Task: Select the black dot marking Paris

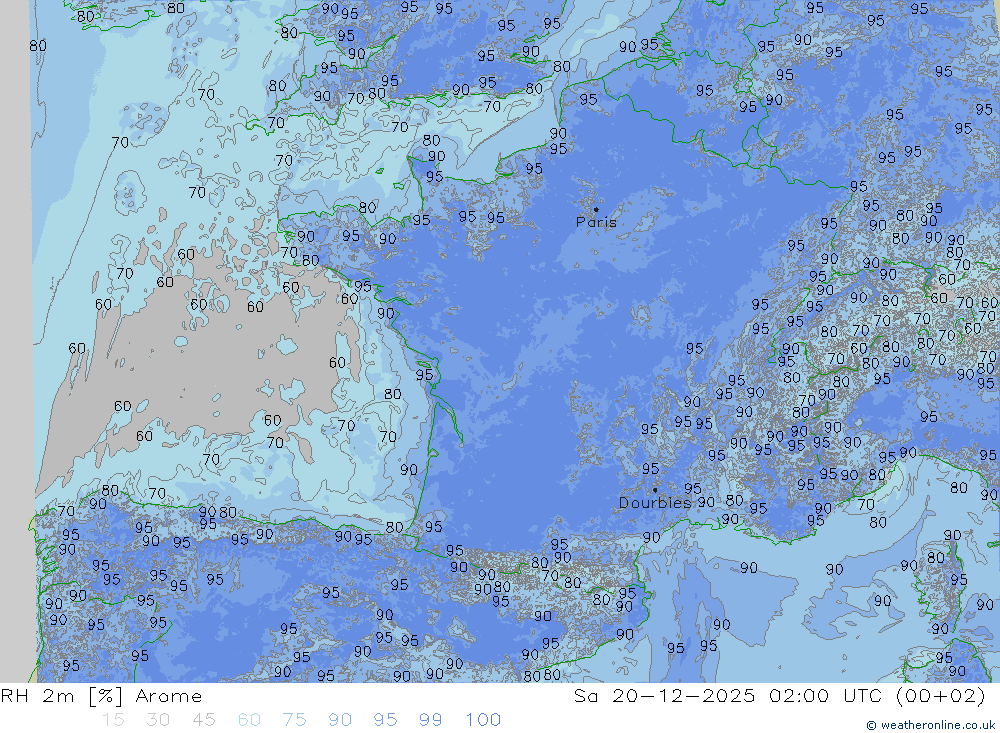Action: (x=596, y=209)
